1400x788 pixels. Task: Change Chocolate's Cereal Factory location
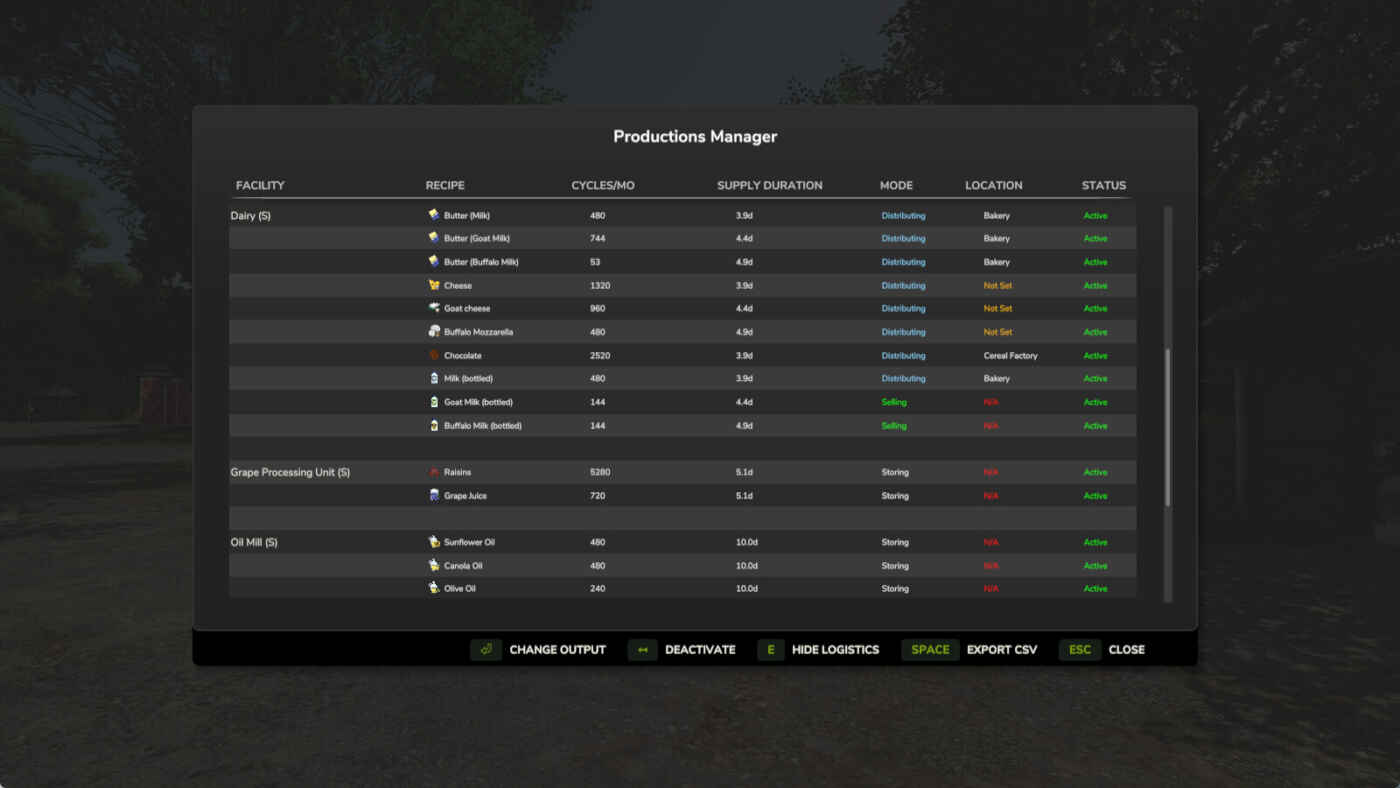tap(1010, 356)
